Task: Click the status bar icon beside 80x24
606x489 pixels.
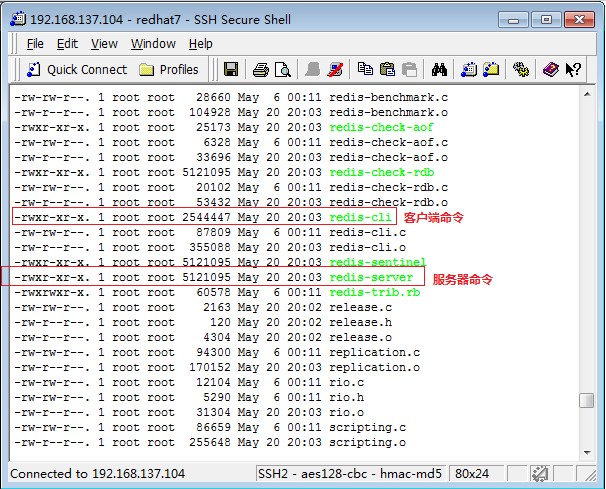Action: (x=540, y=474)
